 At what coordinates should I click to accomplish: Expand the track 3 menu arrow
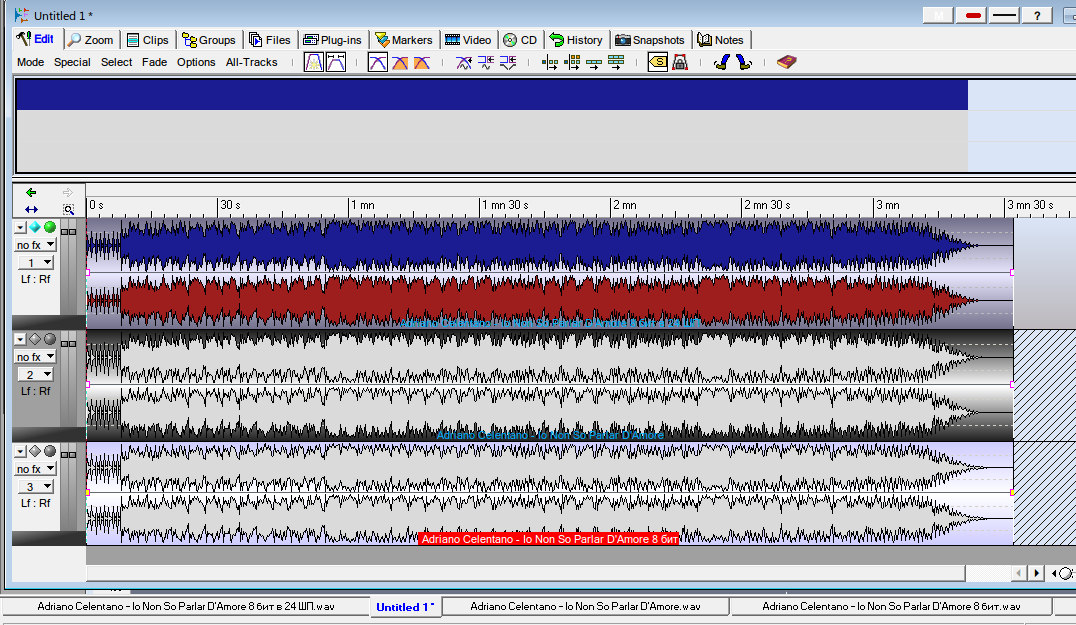pyautogui.click(x=21, y=451)
